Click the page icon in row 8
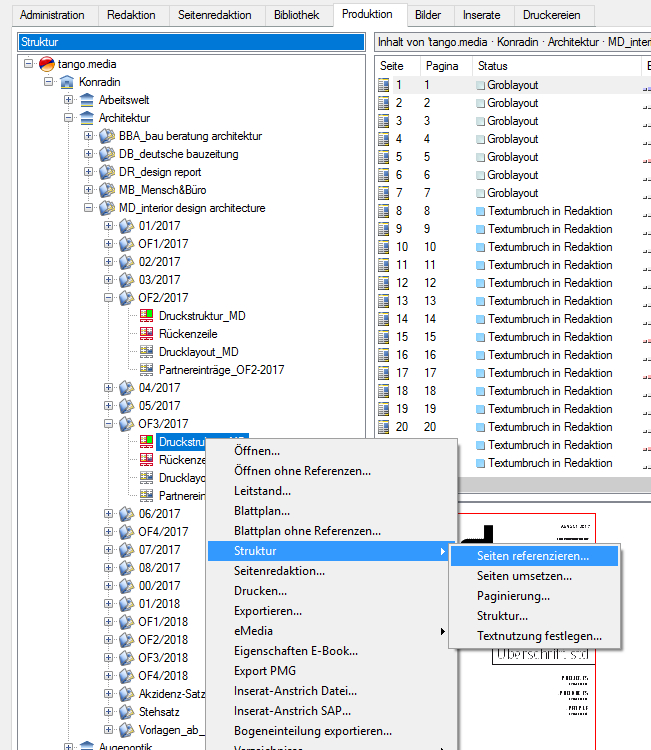 [383, 211]
